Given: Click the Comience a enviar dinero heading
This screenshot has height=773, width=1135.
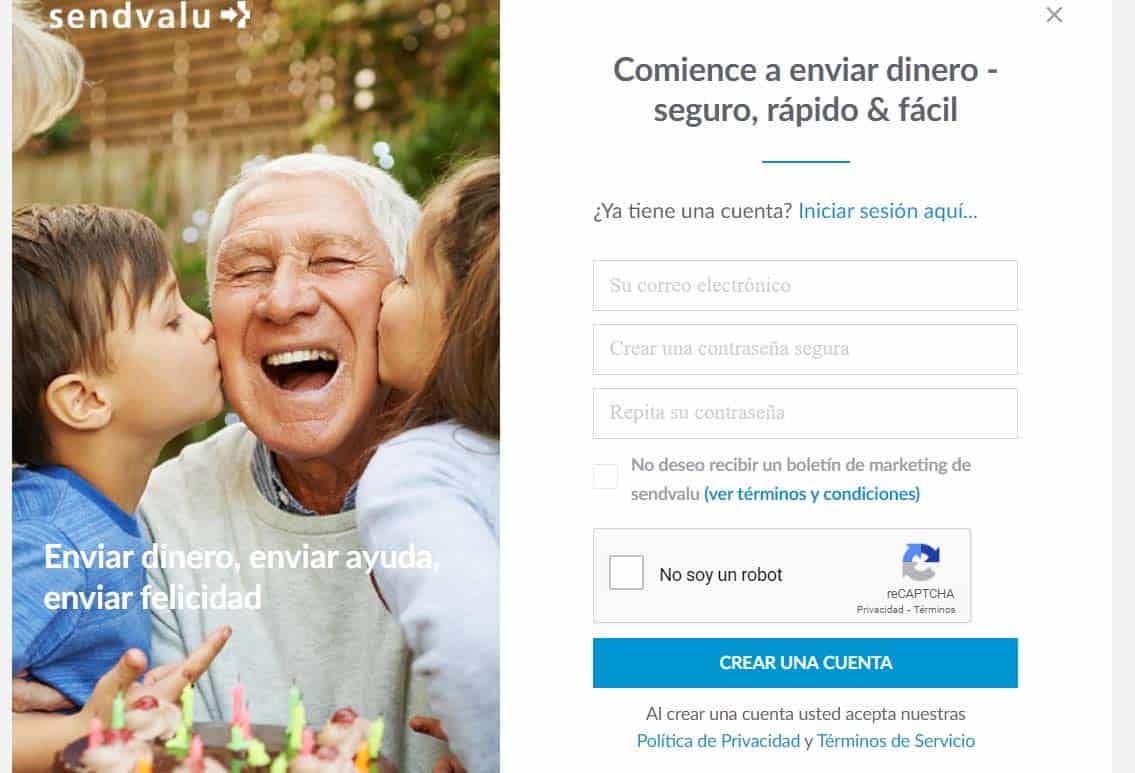Looking at the screenshot, I should pos(805,90).
